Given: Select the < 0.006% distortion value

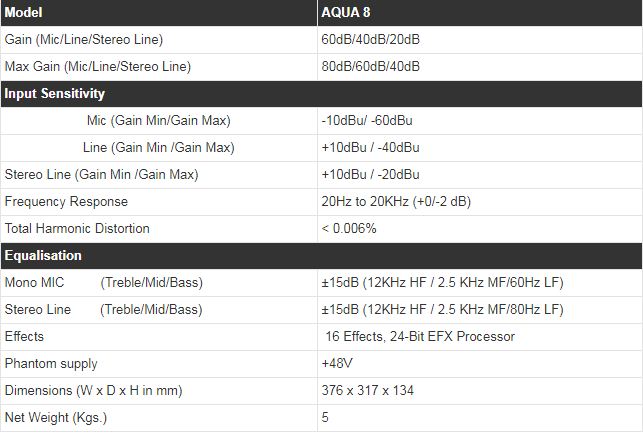Looking at the screenshot, I should [x=349, y=229].
